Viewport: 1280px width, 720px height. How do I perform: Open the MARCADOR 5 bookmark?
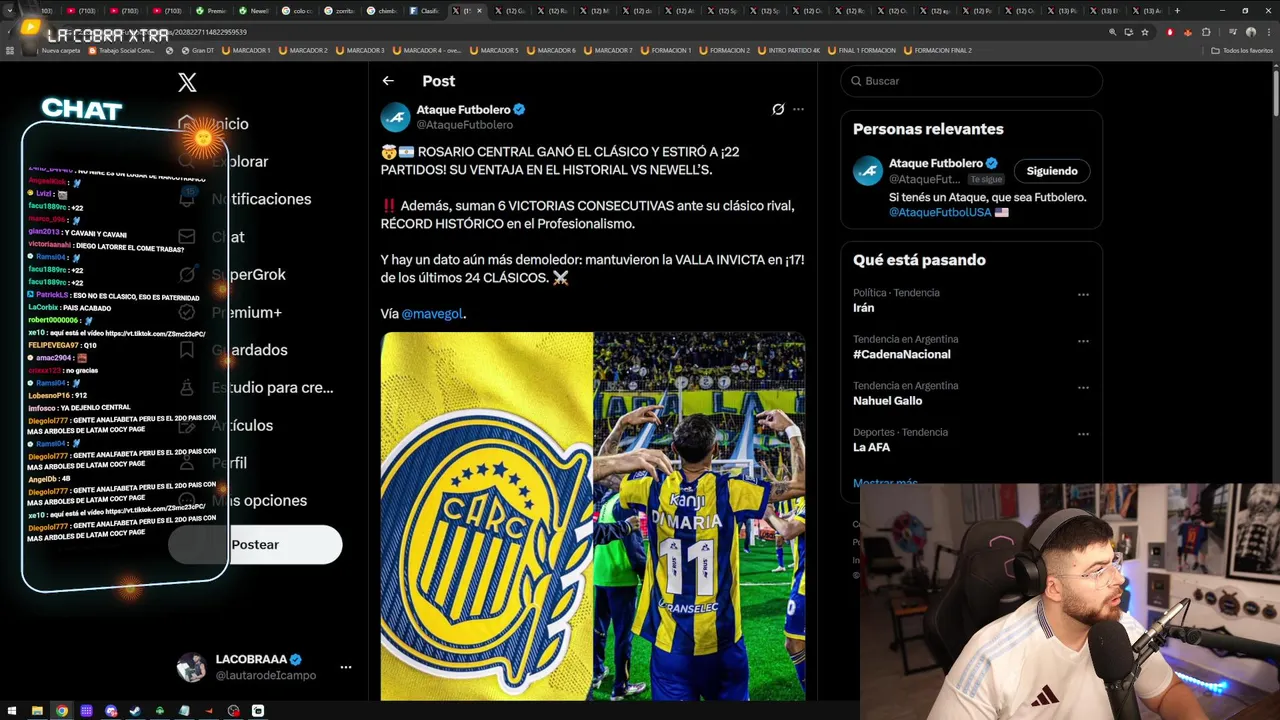tap(493, 50)
